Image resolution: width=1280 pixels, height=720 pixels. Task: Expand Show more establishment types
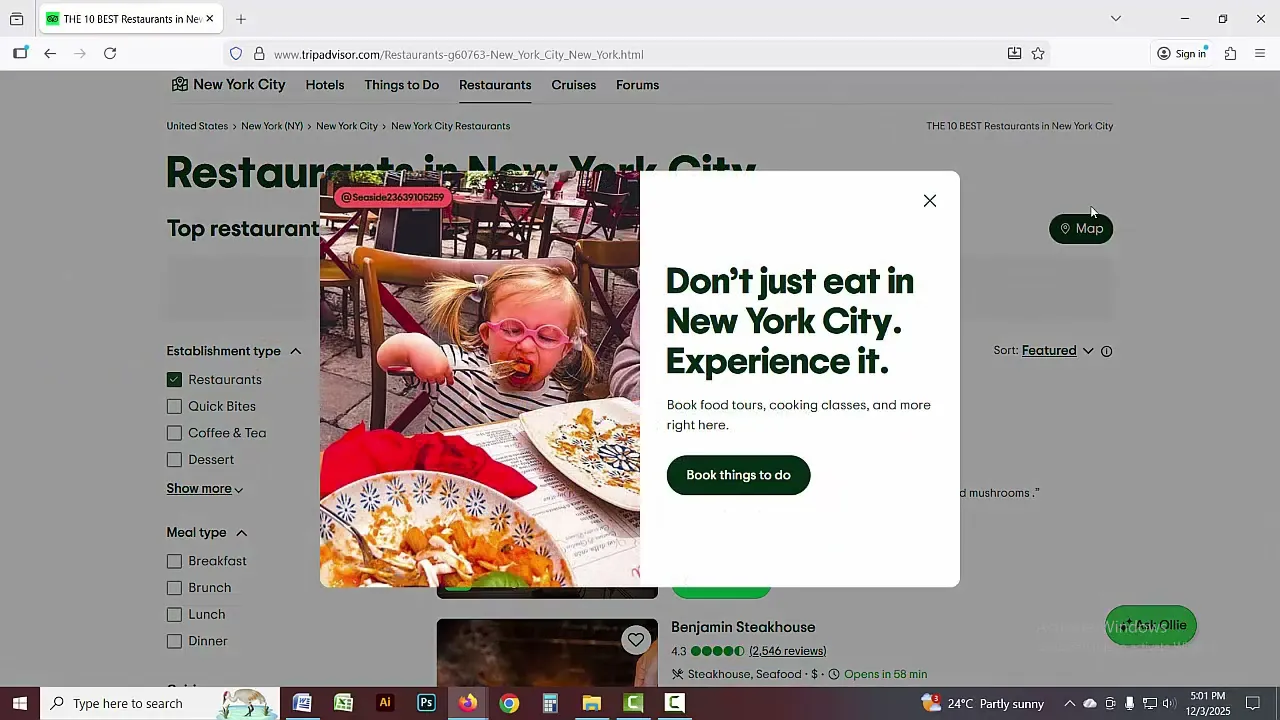pos(204,489)
